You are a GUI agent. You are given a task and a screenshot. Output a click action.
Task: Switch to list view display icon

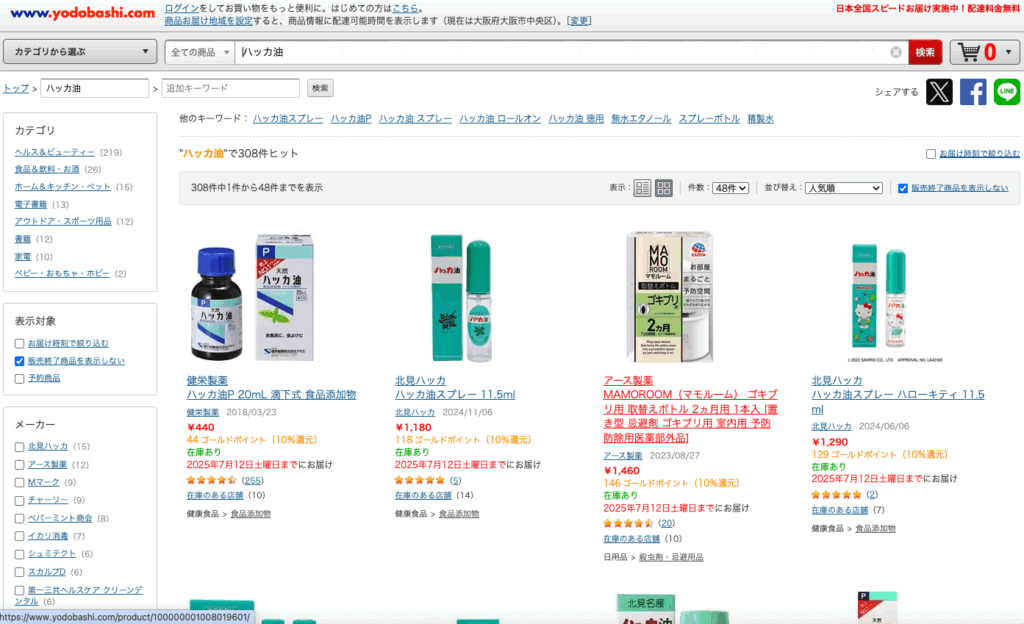coord(643,188)
